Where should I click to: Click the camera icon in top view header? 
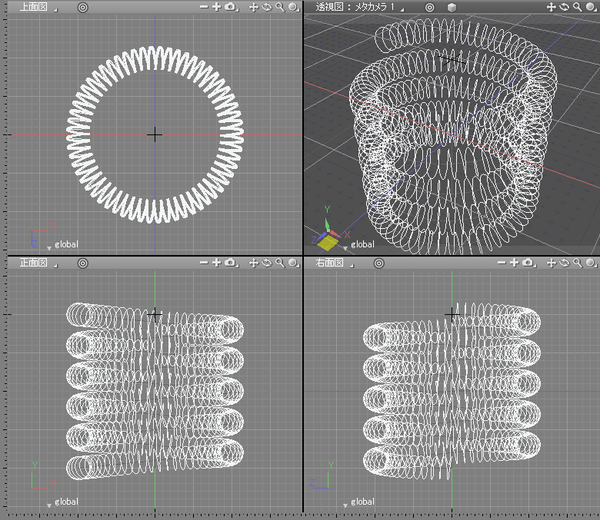pyautogui.click(x=230, y=7)
